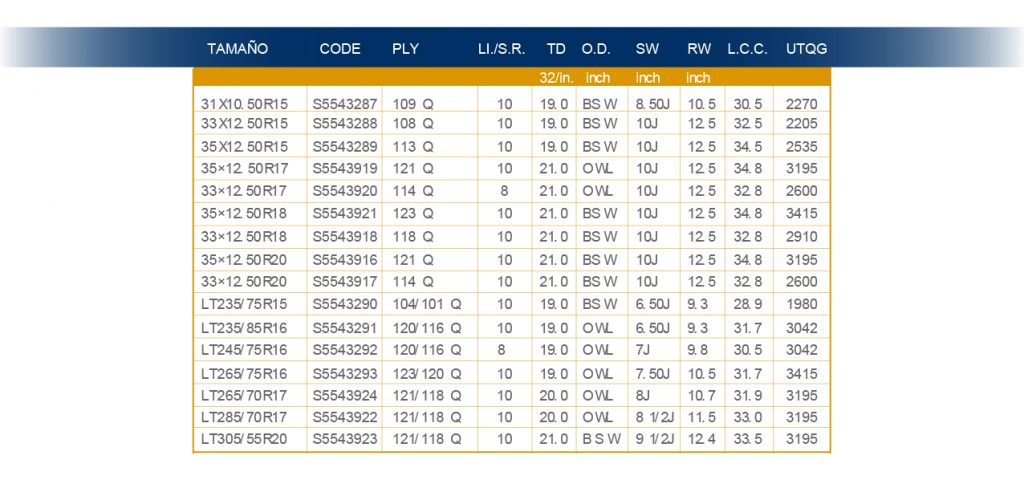Click the UTQG column header

[806, 49]
